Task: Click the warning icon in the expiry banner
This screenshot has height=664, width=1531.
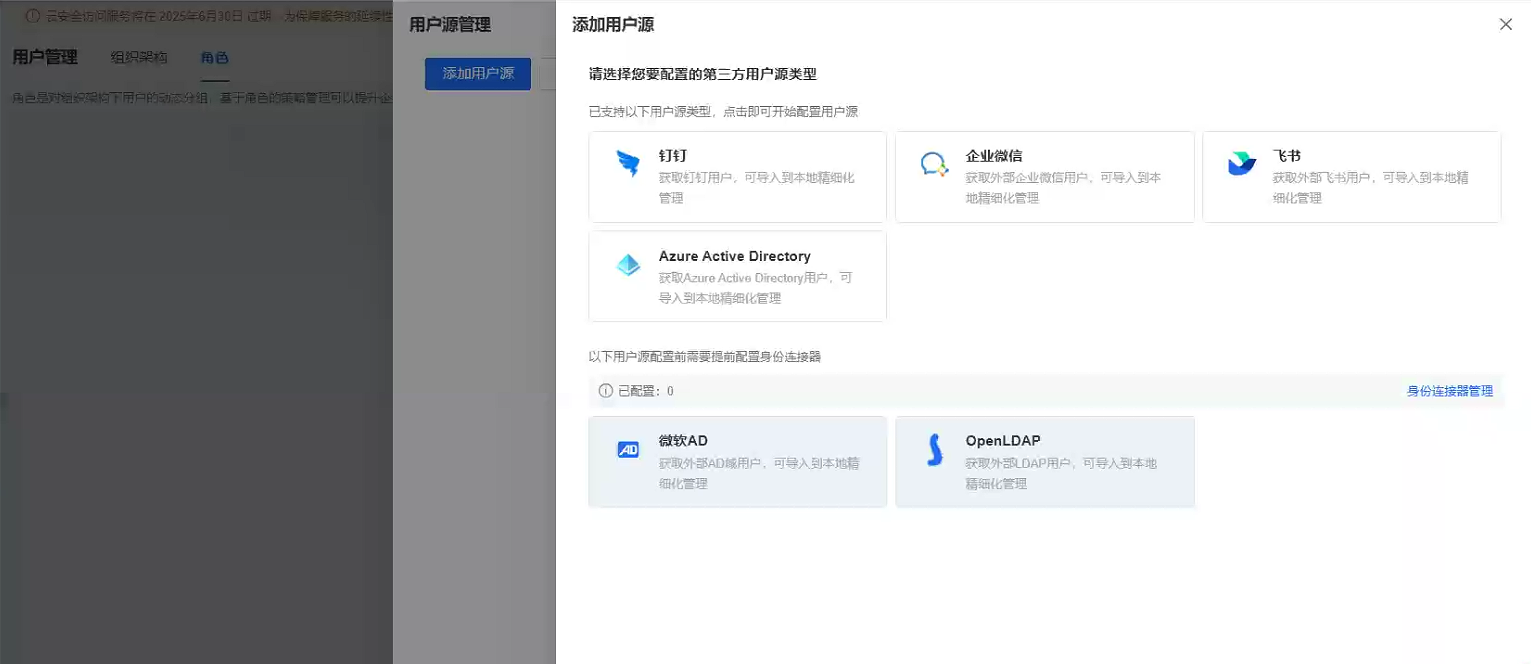Action: tap(33, 16)
